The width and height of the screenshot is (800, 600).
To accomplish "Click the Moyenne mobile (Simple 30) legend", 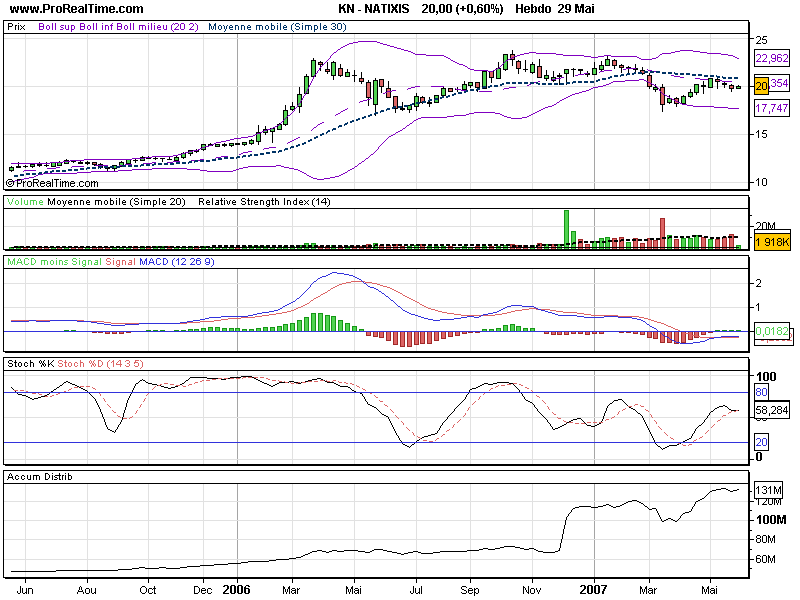I will click(x=277, y=27).
